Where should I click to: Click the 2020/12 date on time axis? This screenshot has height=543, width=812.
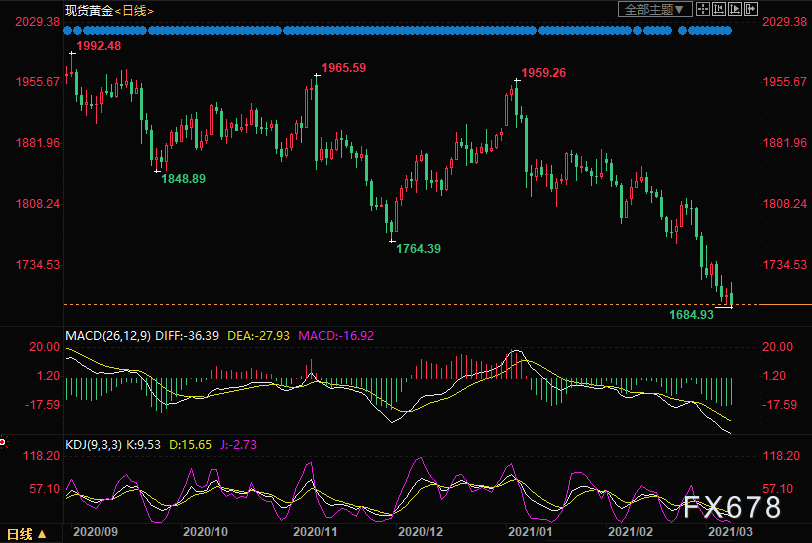click(x=420, y=532)
